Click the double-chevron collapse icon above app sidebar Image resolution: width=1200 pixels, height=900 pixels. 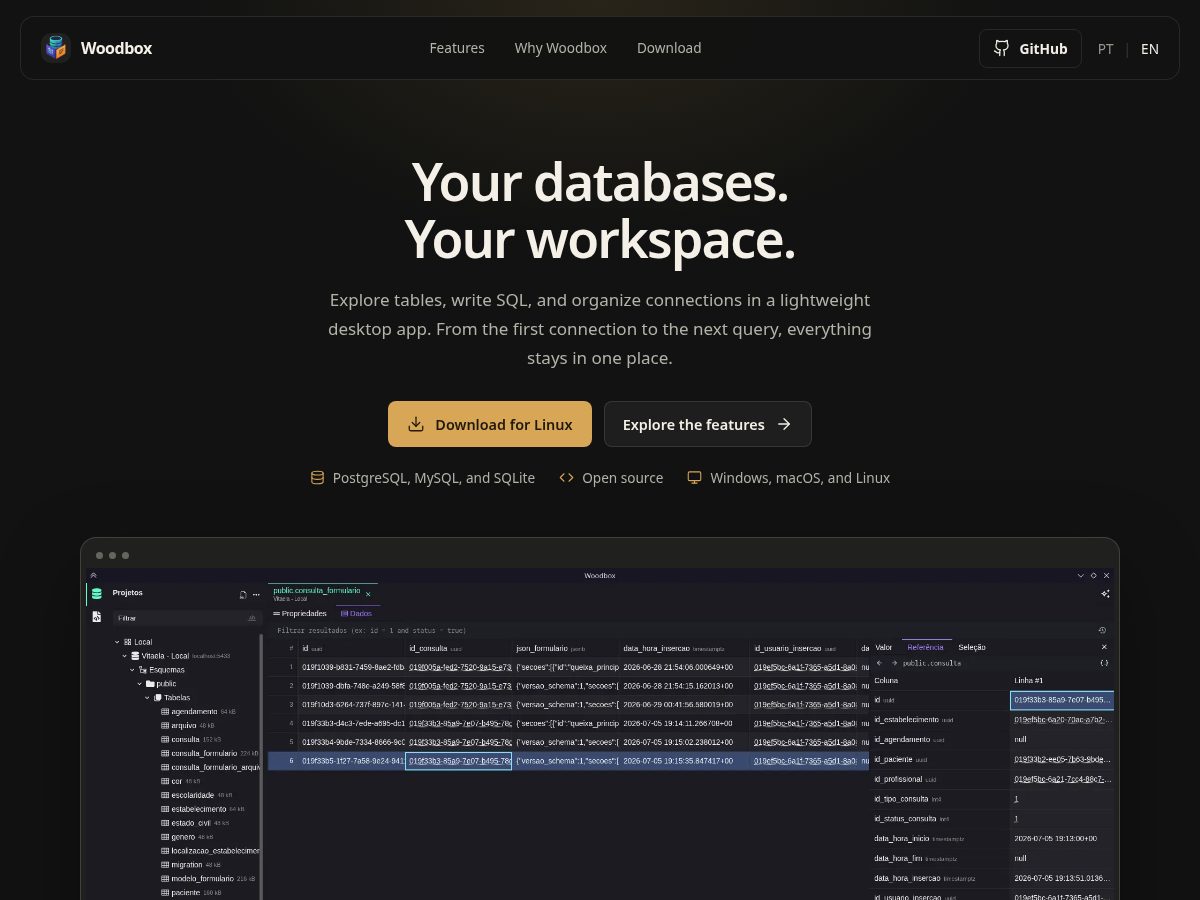pyautogui.click(x=93, y=575)
